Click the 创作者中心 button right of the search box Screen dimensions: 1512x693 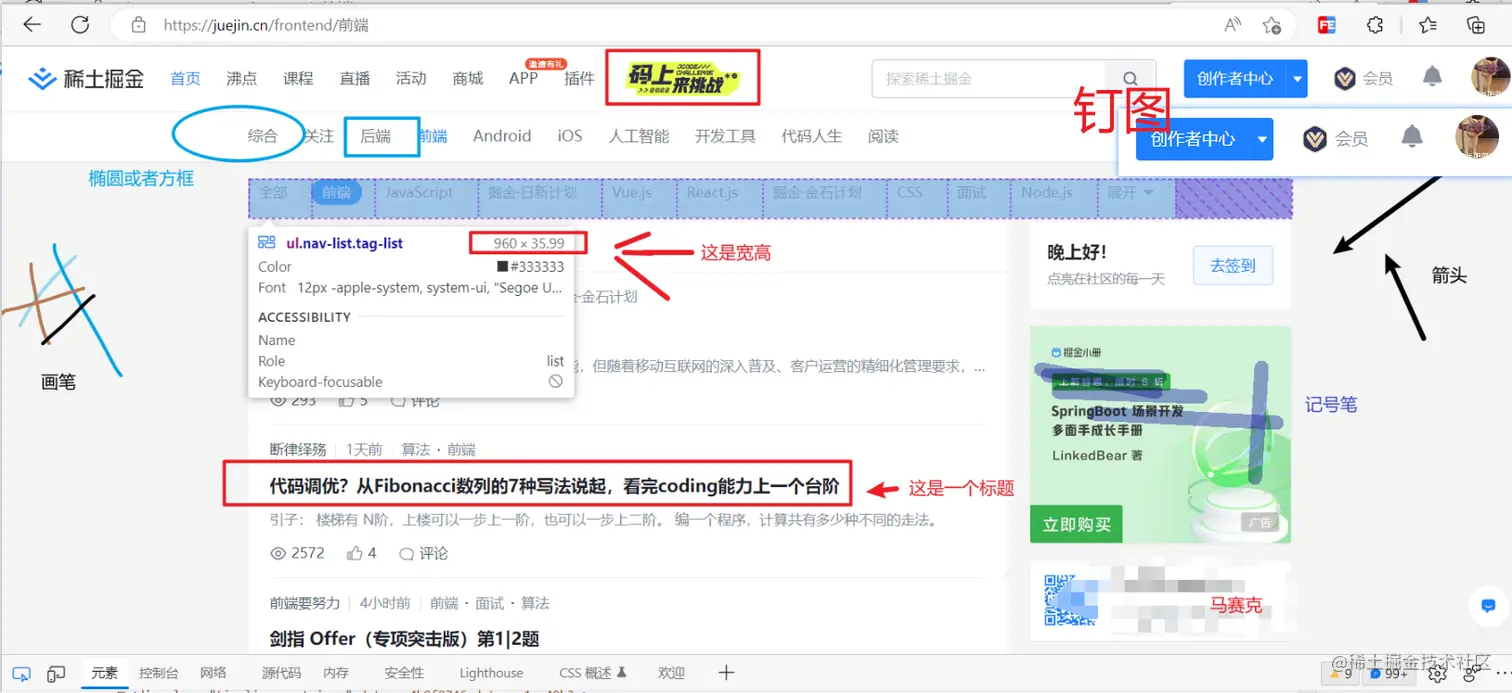click(x=1235, y=78)
